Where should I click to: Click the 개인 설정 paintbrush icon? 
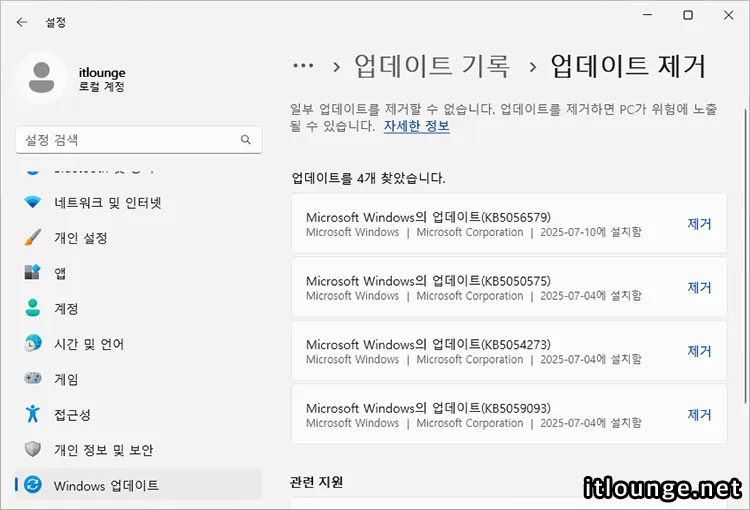pos(33,237)
